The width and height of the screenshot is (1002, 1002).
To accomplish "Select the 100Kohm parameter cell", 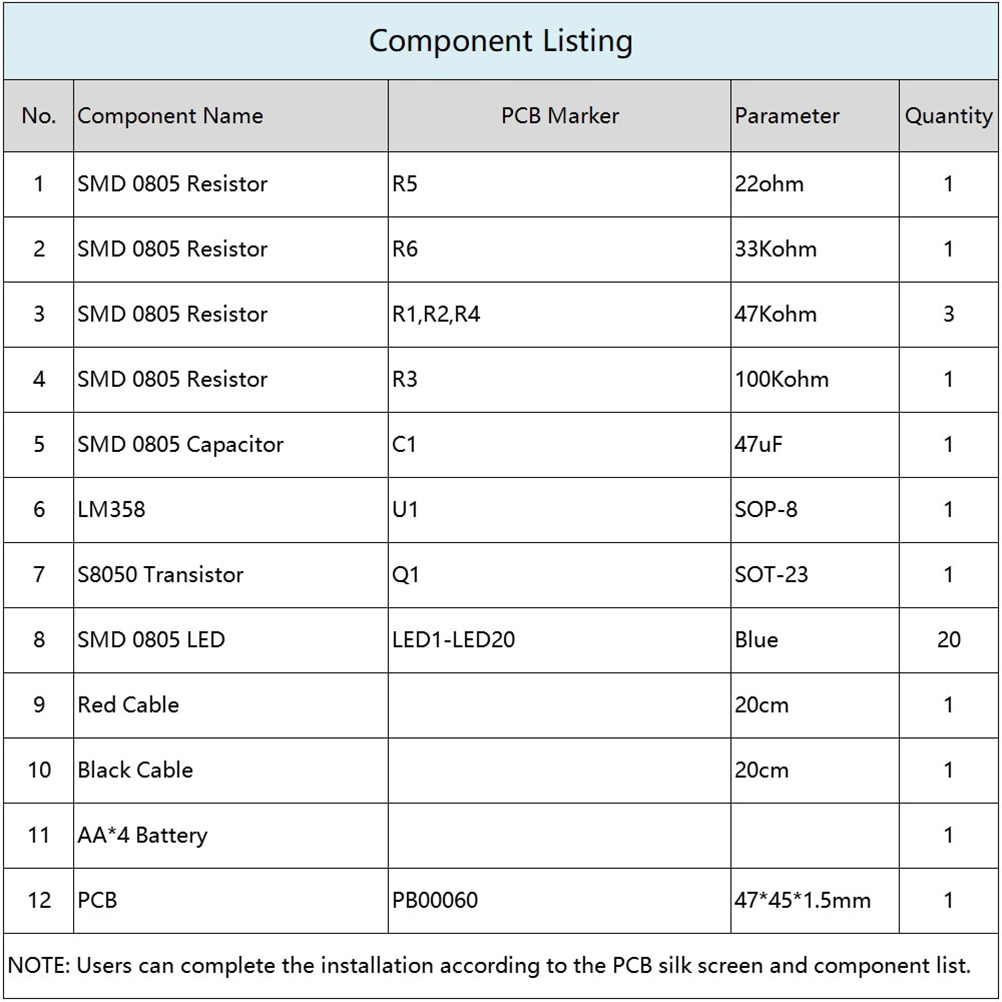I will pos(781,379).
